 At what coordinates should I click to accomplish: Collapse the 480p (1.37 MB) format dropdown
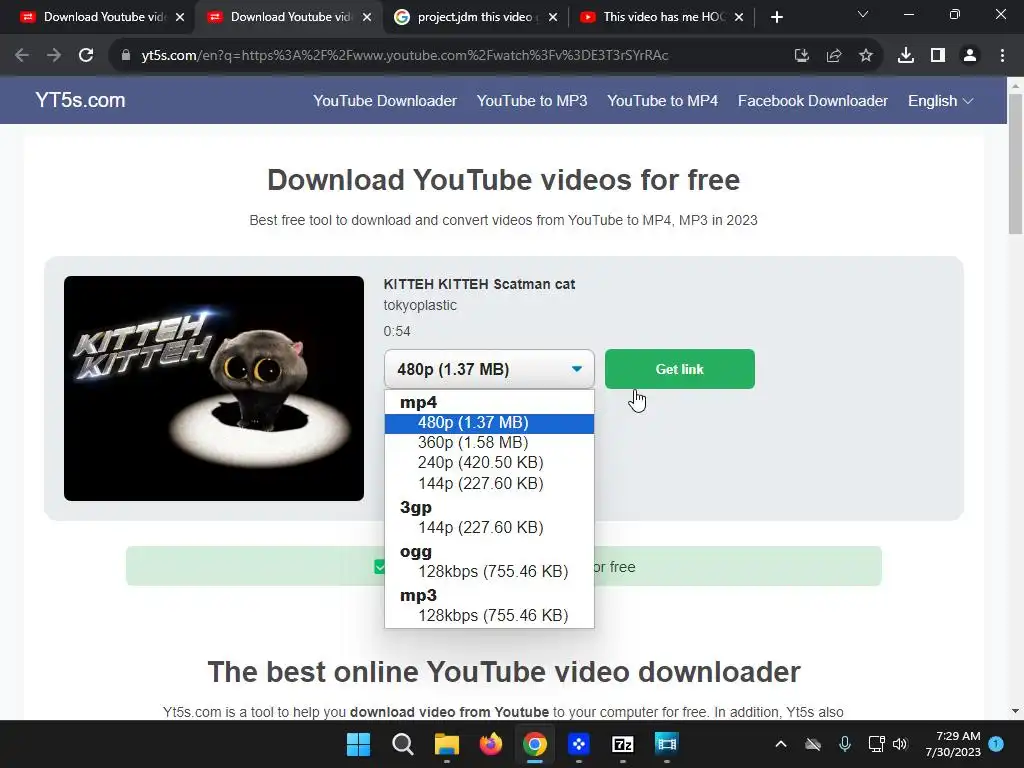489,369
